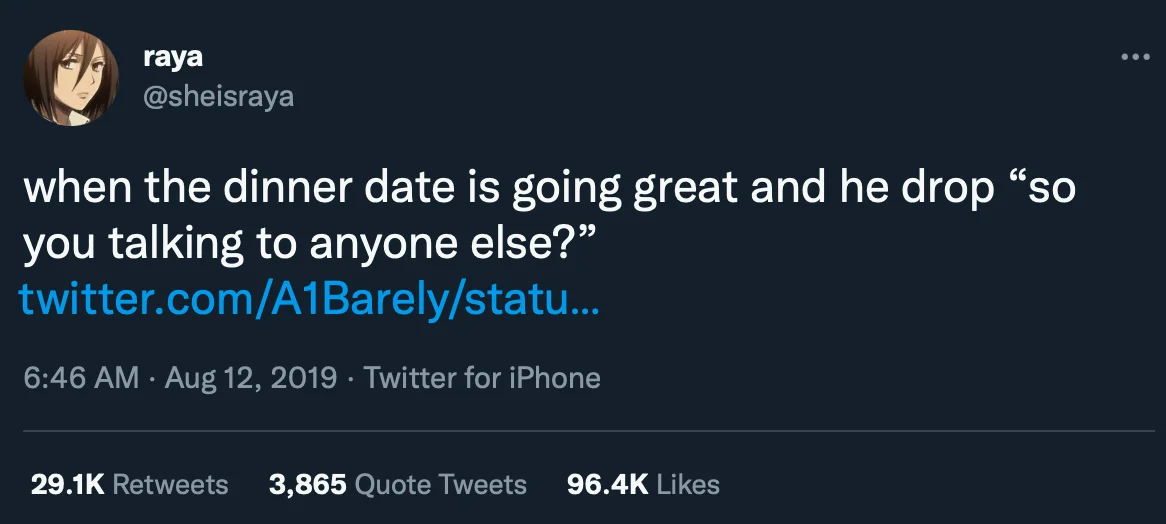Screen dimensions: 1166x524
Task: Click the 29.1K retweet count number
Action: 67,485
